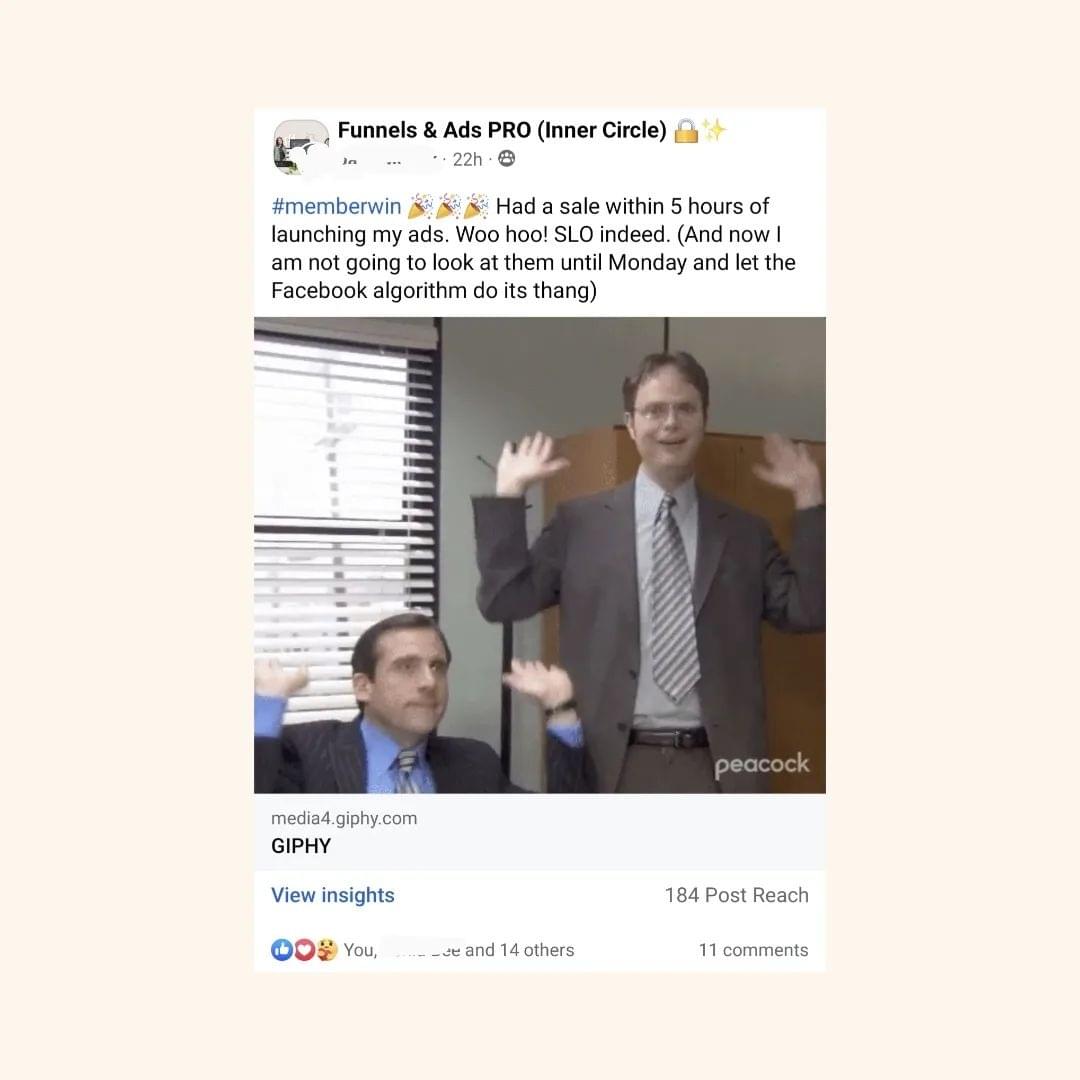View the 11 comments
Screen dimensions: 1080x1080
(x=754, y=950)
